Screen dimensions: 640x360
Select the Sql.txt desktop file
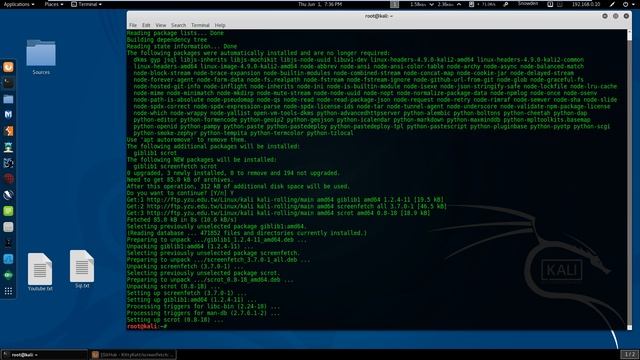pyautogui.click(x=82, y=269)
